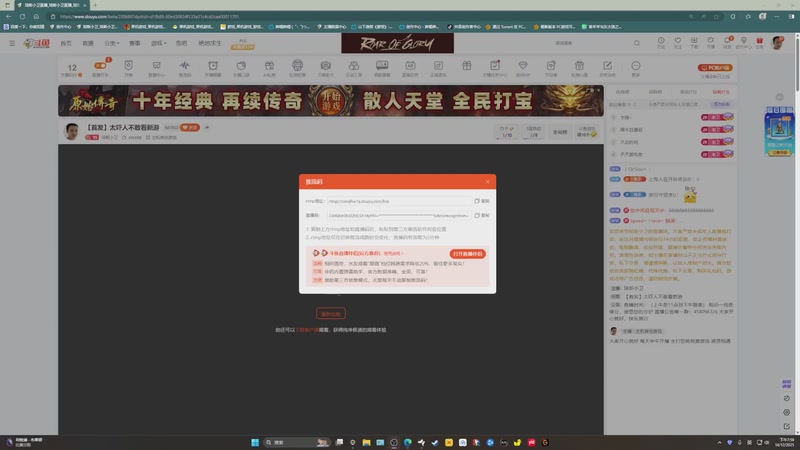Open the red gift tasks icon in header
This screenshot has height=450, width=800.
760,41
